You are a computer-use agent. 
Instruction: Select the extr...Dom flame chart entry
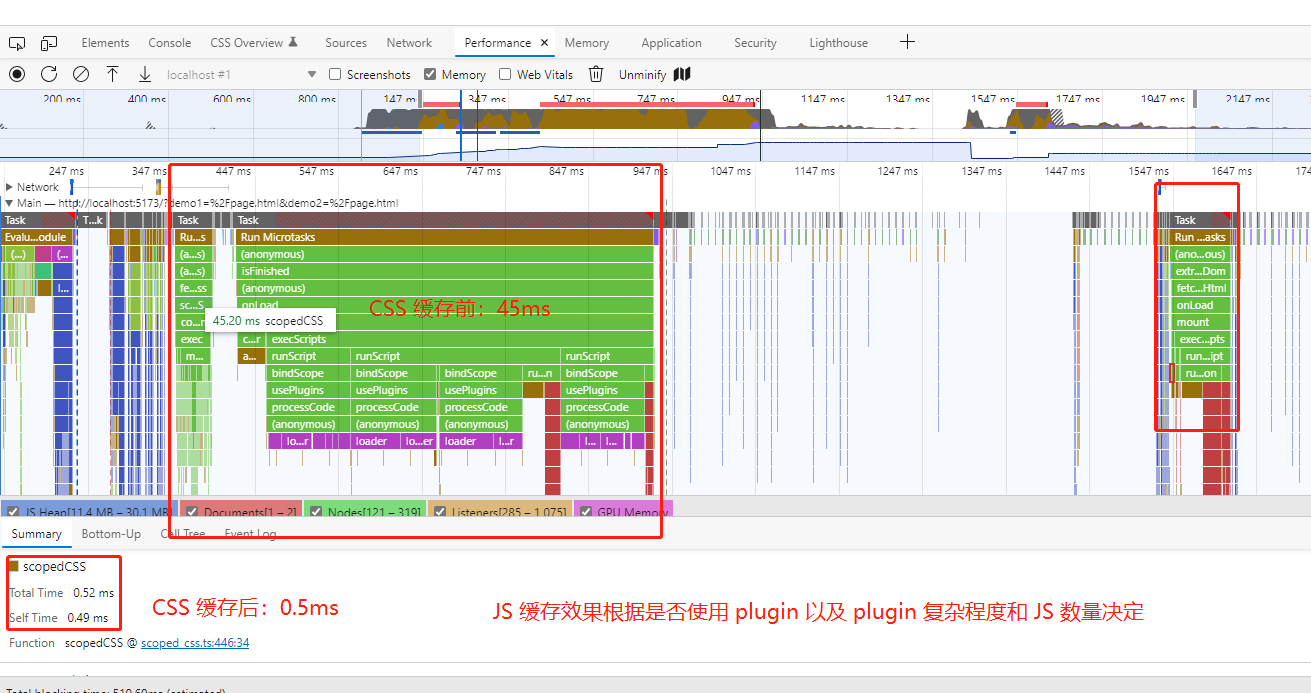(1199, 271)
